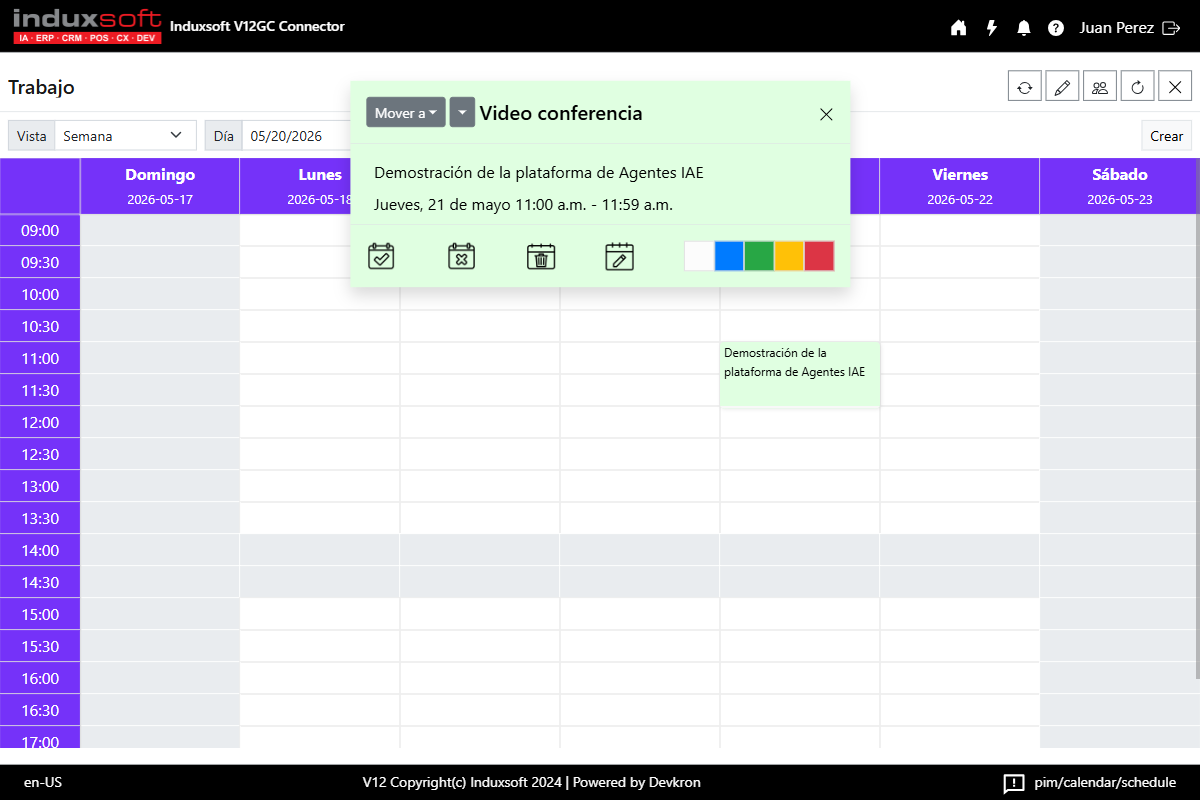Viewport: 1200px width, 800px height.
Task: Select the Domingo 2026-05-17 column header
Action: [x=160, y=186]
